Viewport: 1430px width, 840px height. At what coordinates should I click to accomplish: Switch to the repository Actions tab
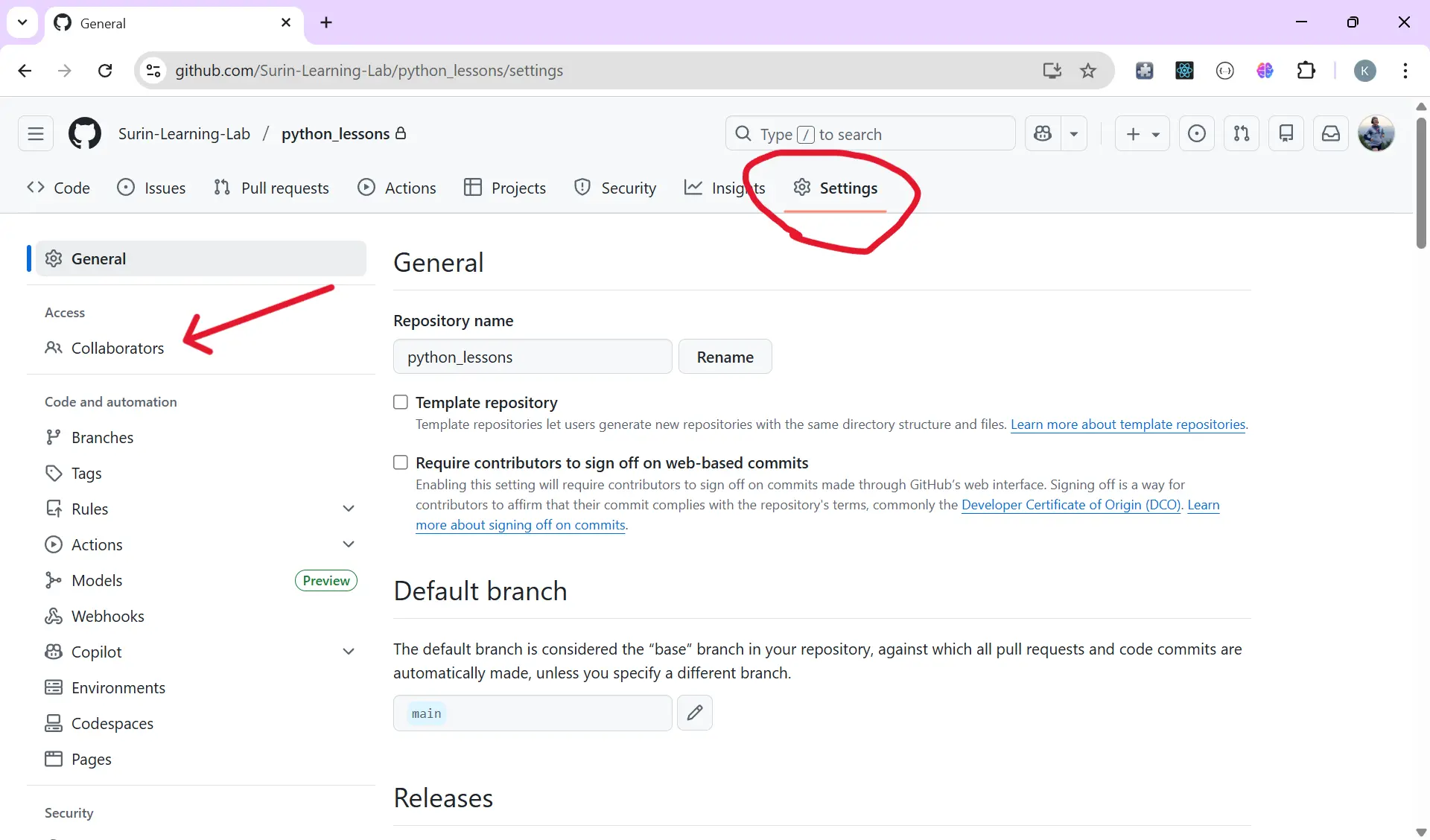tap(397, 188)
